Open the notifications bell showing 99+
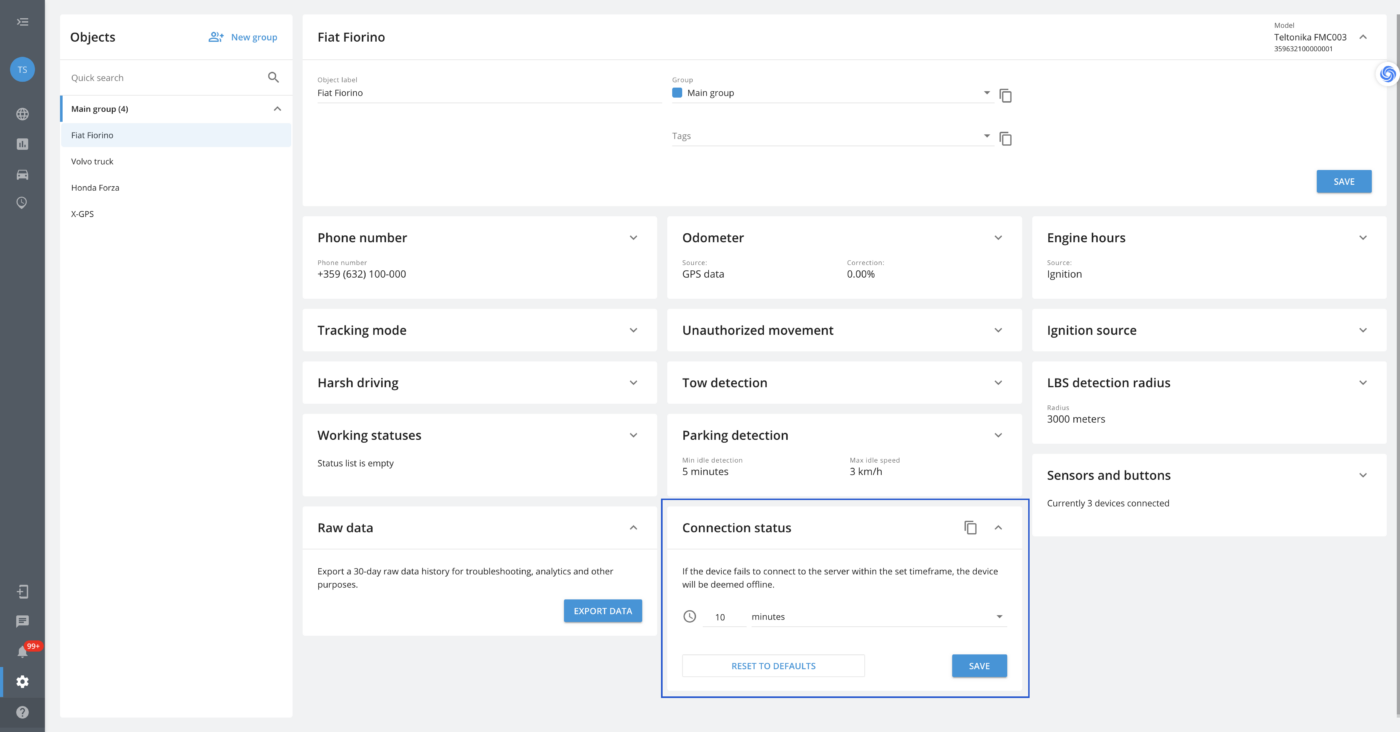This screenshot has height=732, width=1400. pos(22,650)
